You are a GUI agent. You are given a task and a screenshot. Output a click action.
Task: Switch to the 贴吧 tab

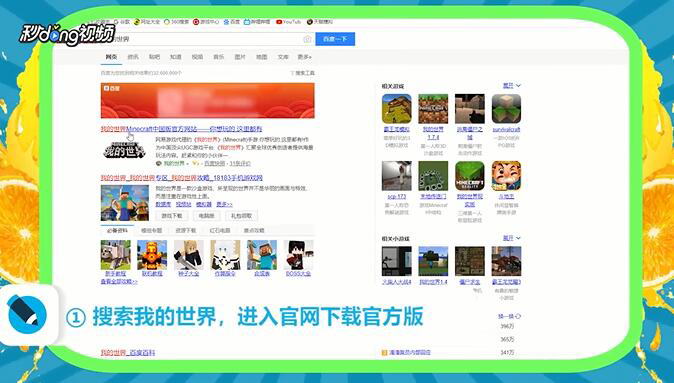click(x=154, y=57)
